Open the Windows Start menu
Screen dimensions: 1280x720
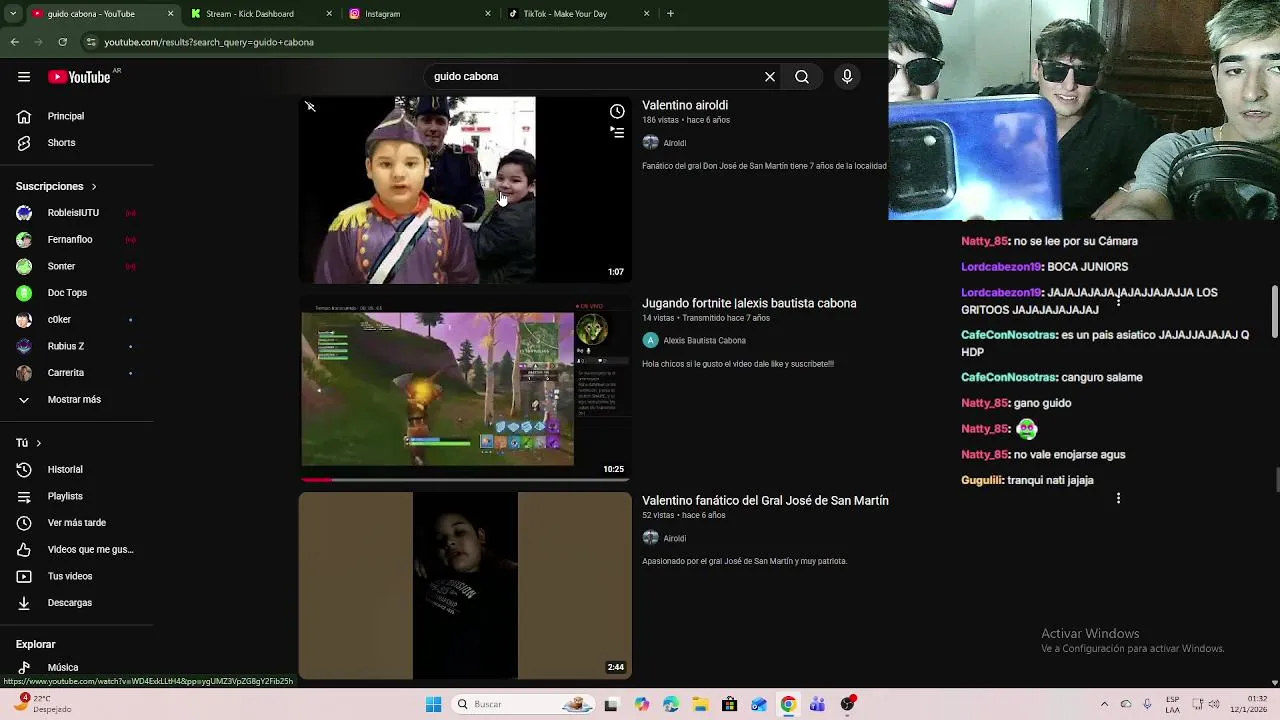[x=433, y=704]
